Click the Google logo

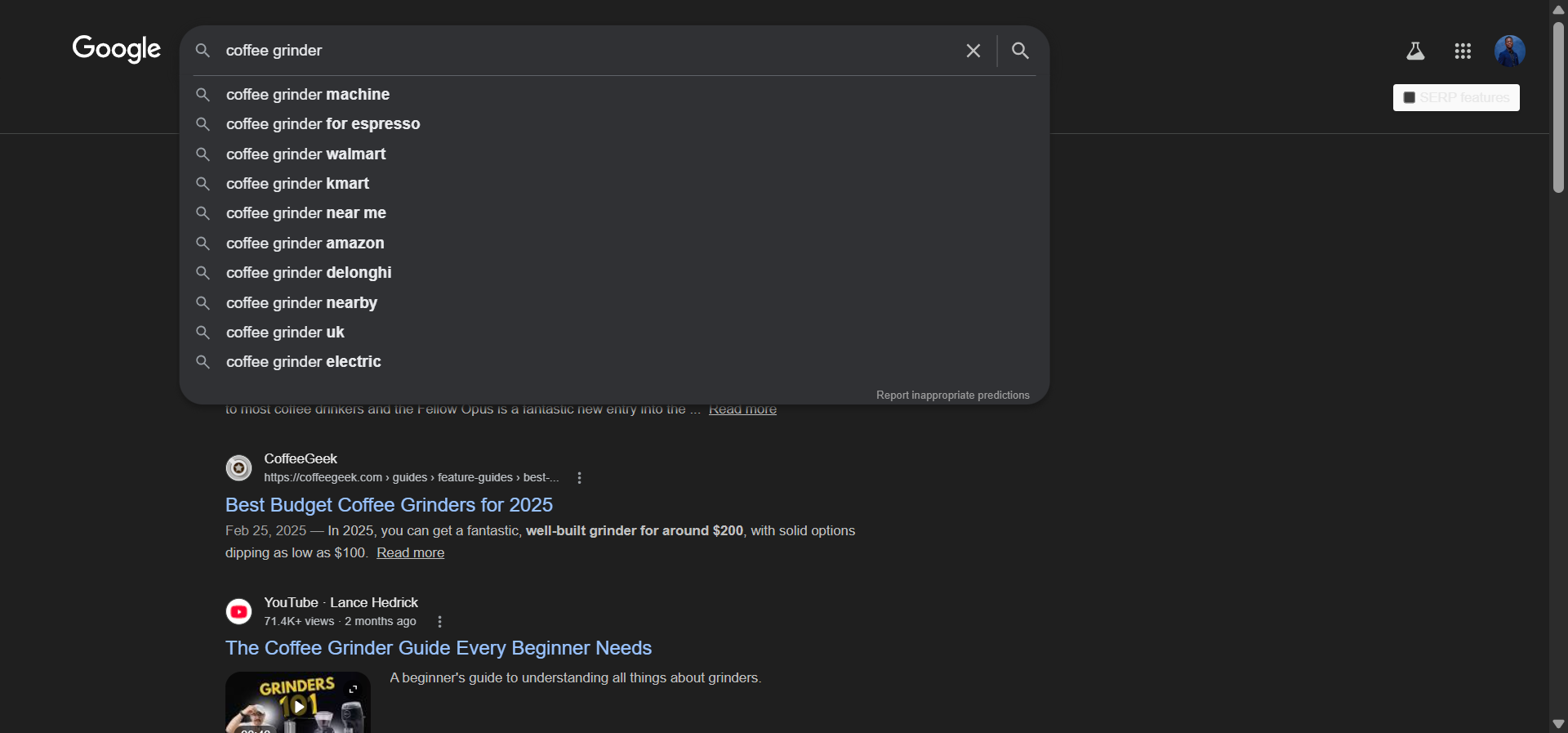point(117,49)
